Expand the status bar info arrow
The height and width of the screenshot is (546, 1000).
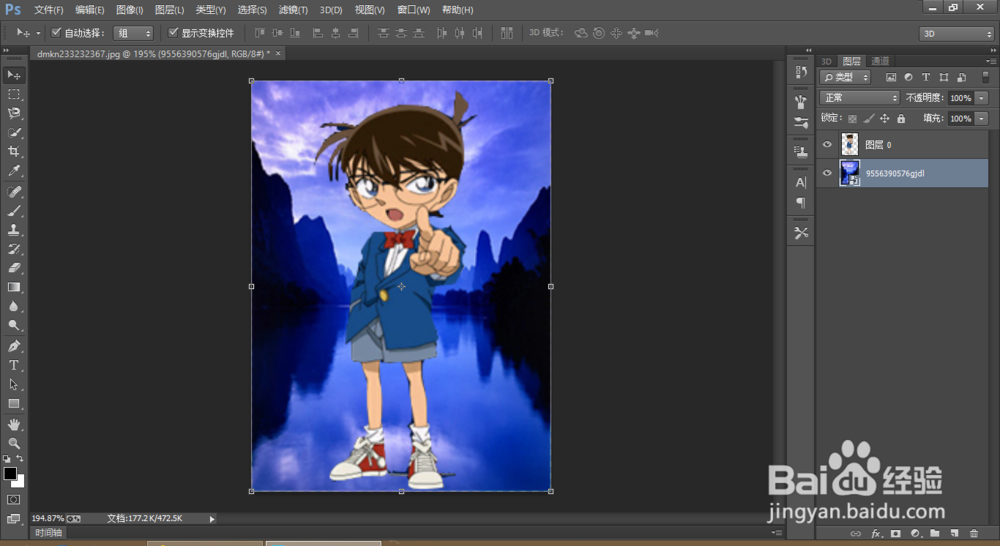[212, 519]
